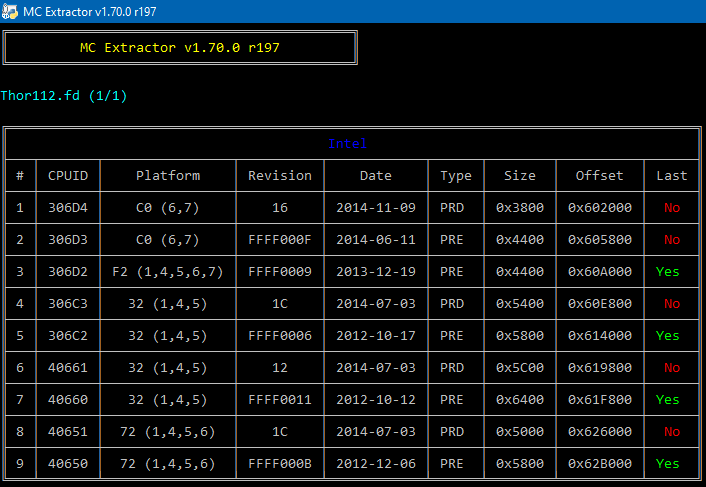
Task: Click the Platform column header
Action: (168, 176)
